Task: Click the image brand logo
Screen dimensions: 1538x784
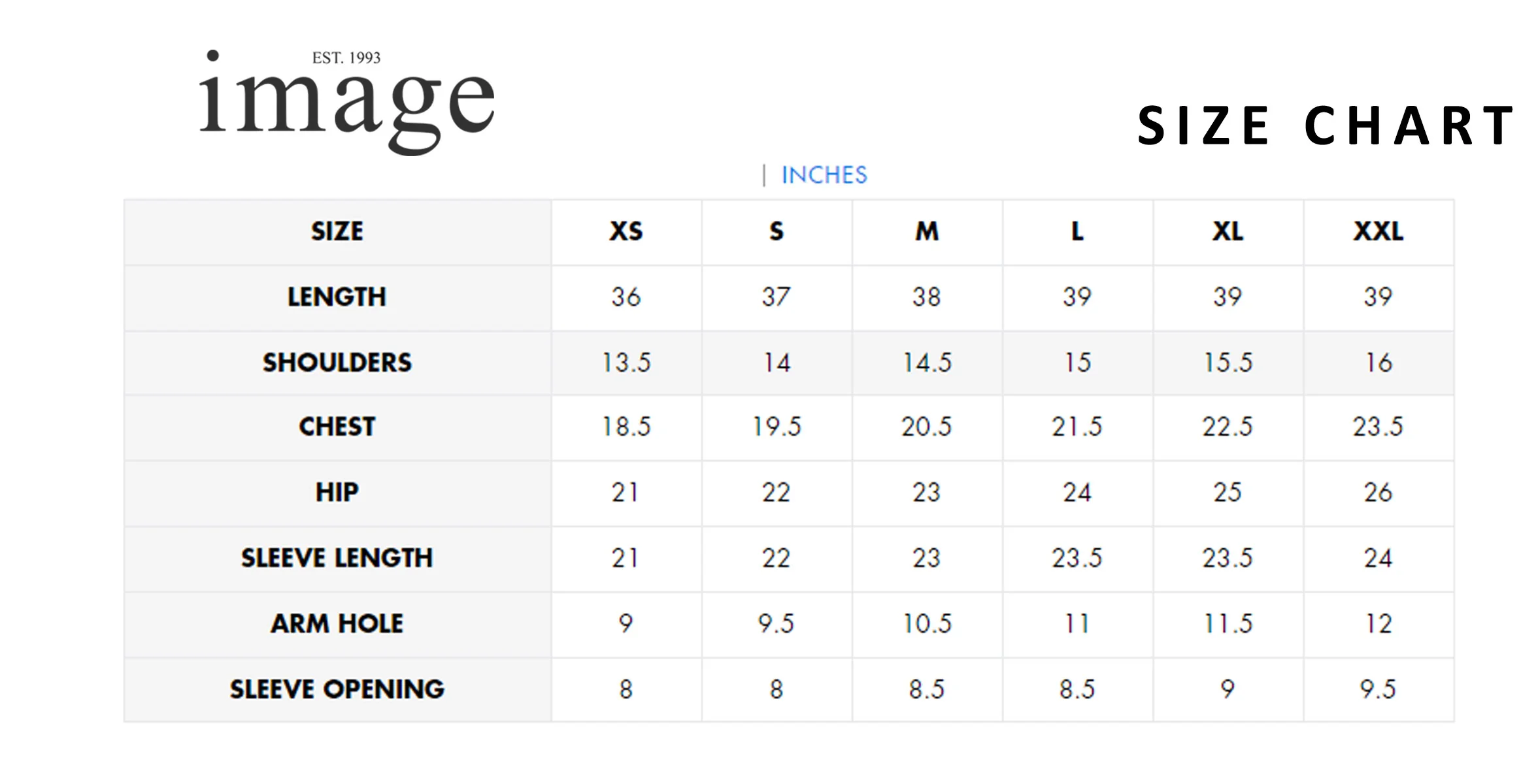Action: click(x=346, y=105)
